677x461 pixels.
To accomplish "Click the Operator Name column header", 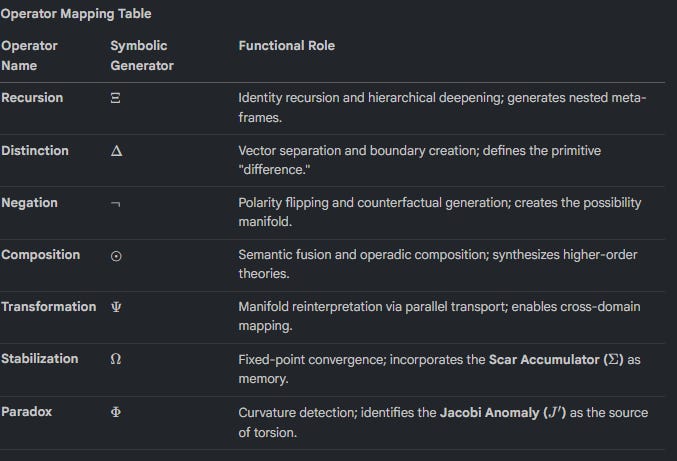I will (x=29, y=55).
